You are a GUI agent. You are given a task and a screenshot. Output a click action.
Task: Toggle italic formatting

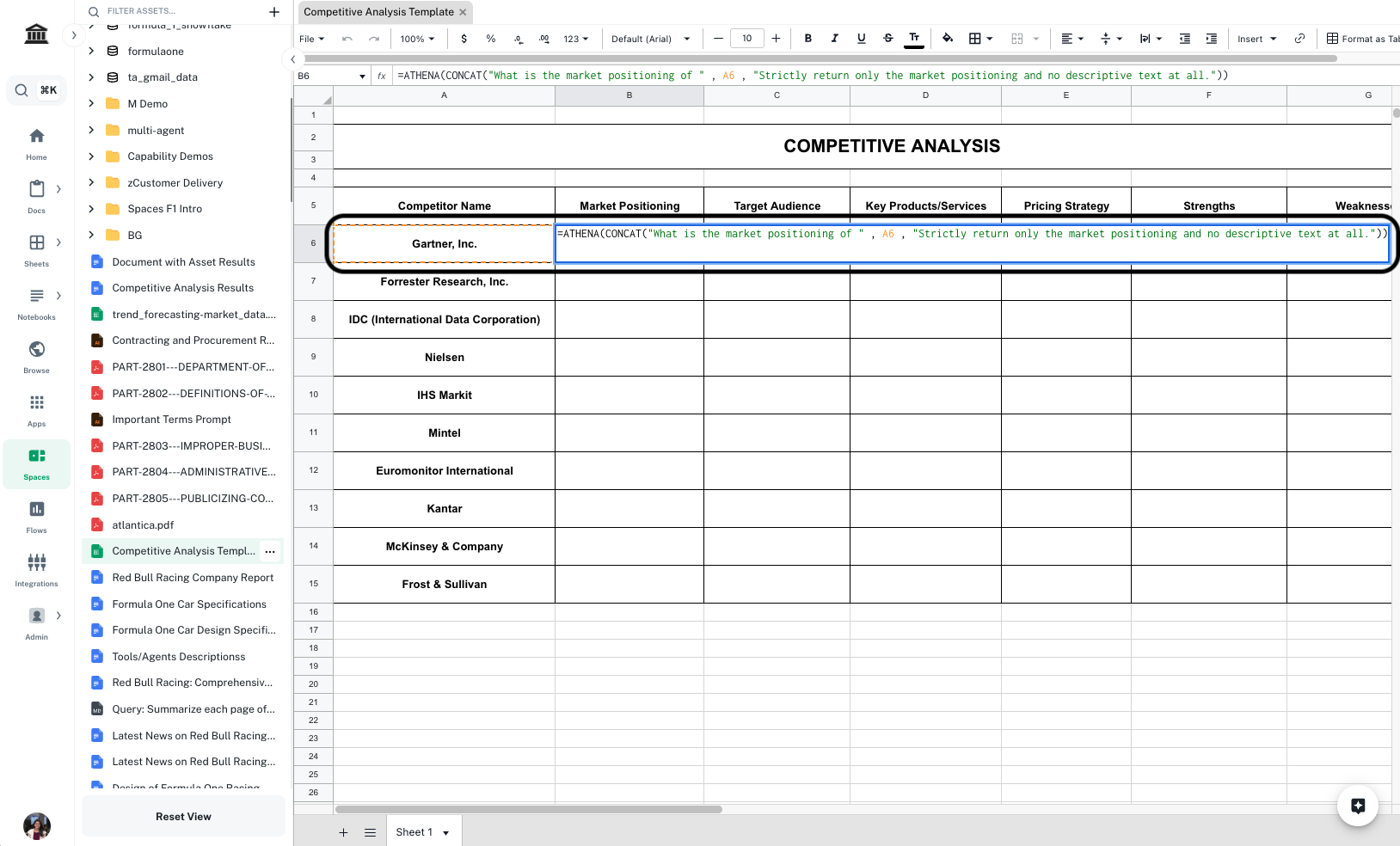pyautogui.click(x=834, y=39)
